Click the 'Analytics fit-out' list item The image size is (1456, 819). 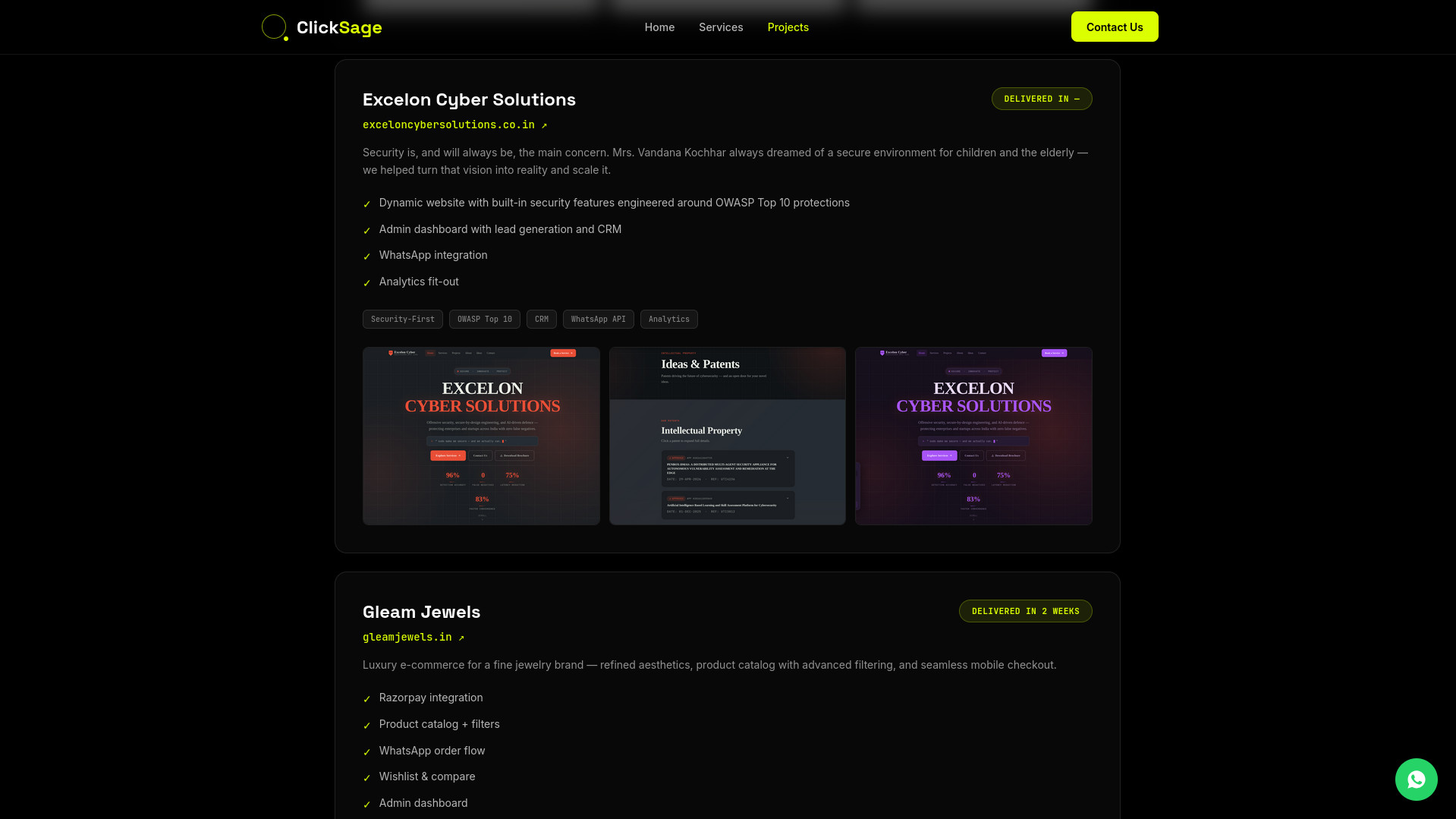coord(419,282)
